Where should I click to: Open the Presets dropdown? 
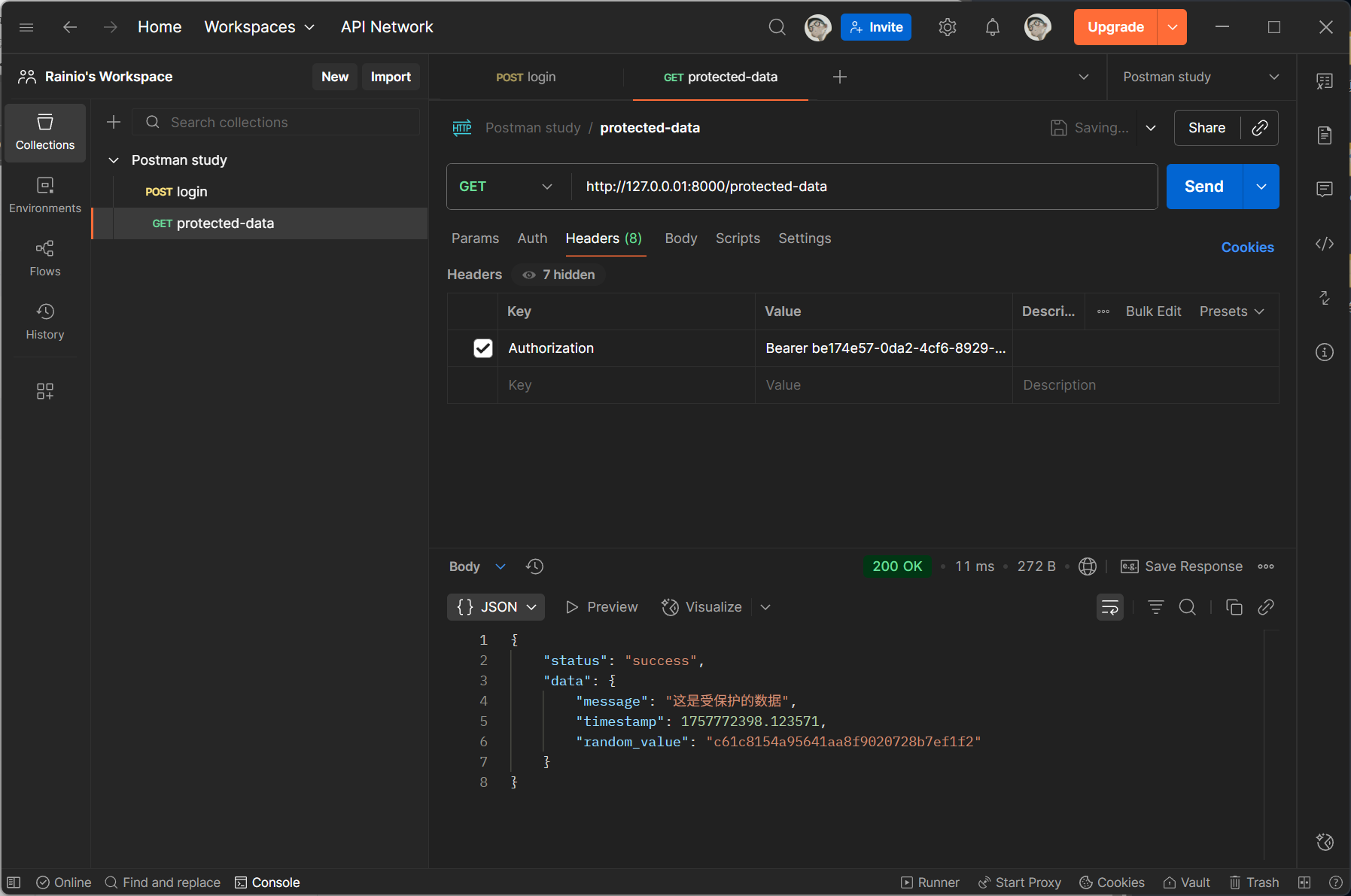pyautogui.click(x=1232, y=311)
